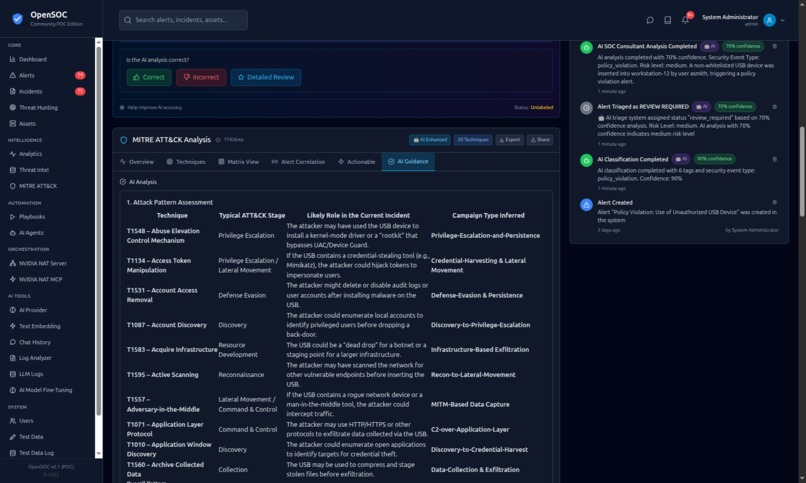
Task: Delete the Alert Triaged timeline entry
Action: coord(774,107)
